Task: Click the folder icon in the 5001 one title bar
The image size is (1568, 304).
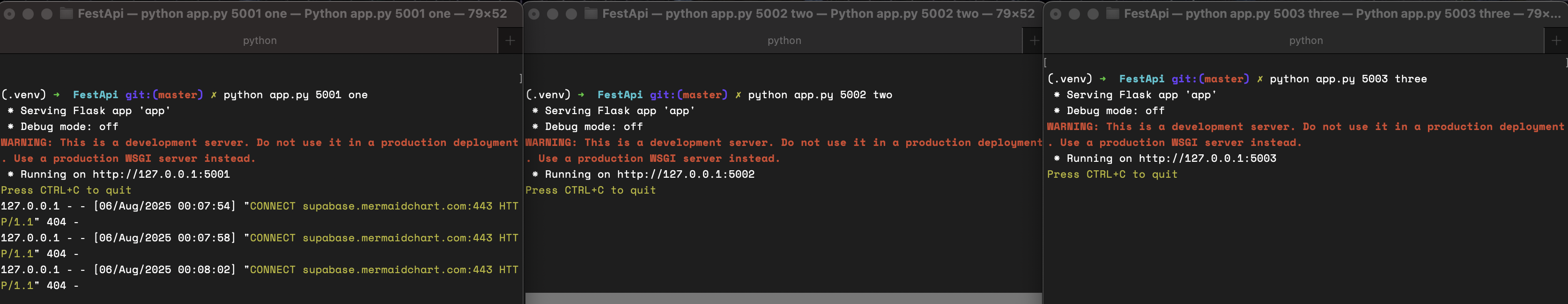Action: coord(67,14)
